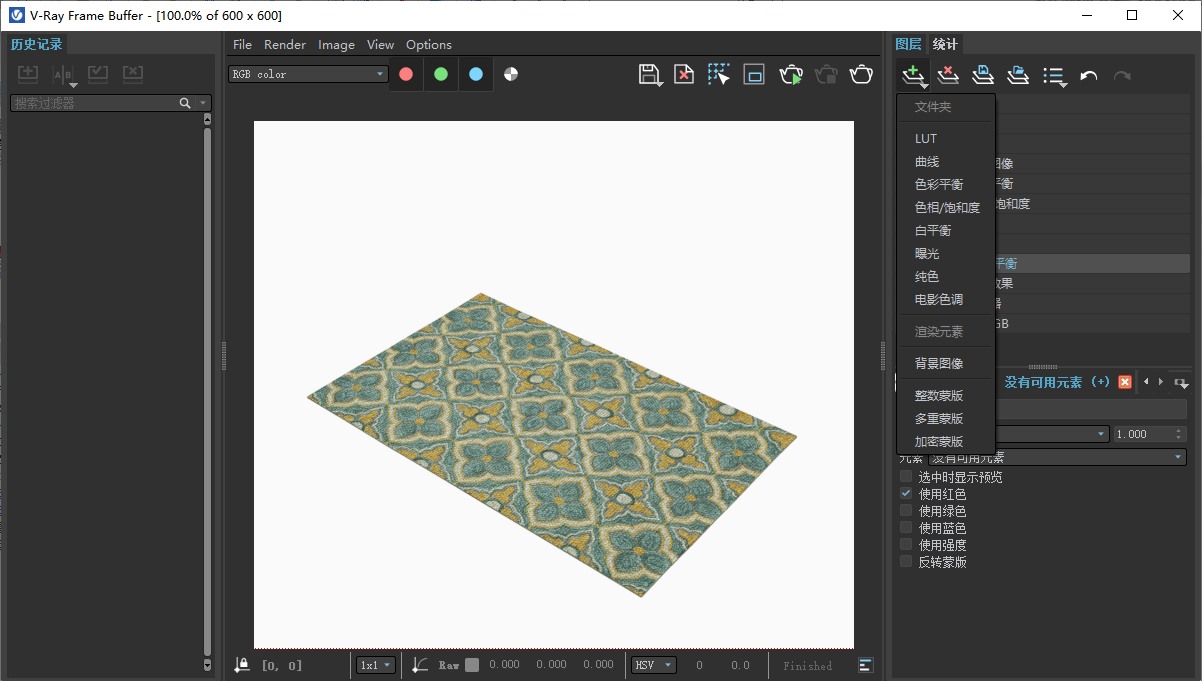Viewport: 1202px width, 681px height.
Task: Check the 反转蒙版 checkbox
Action: [906, 562]
